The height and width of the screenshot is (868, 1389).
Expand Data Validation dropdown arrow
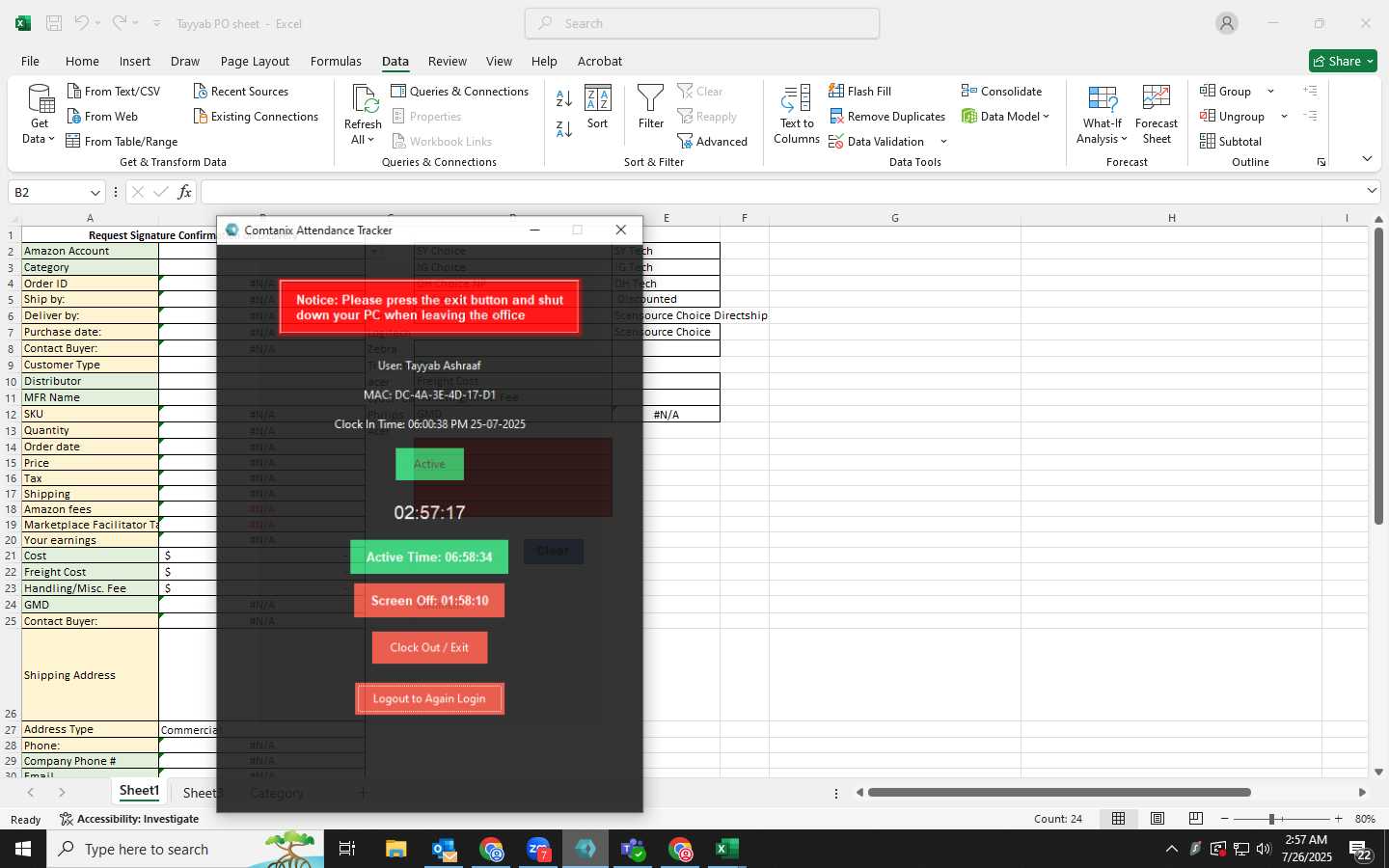coord(943,142)
